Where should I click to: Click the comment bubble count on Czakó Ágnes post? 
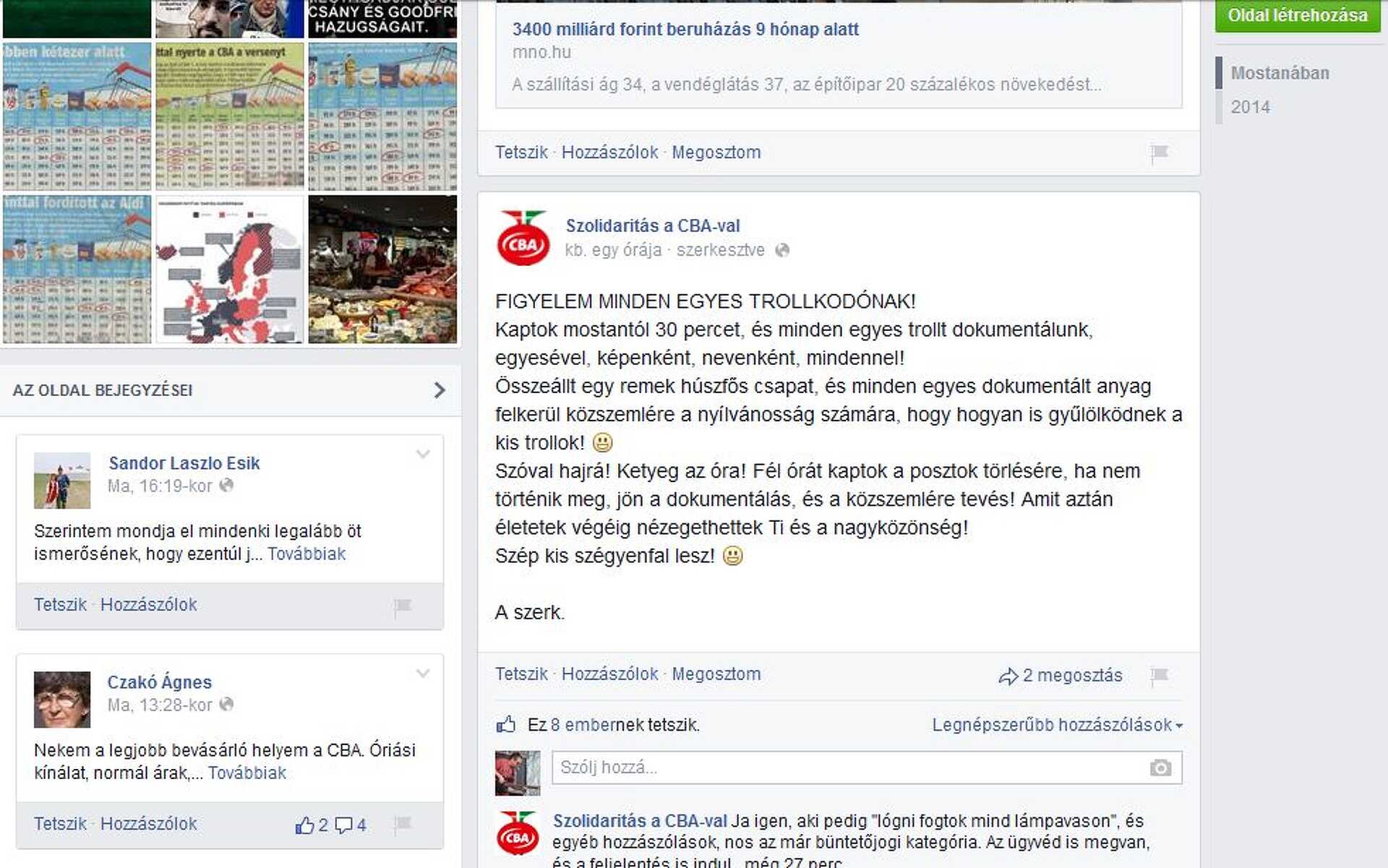[351, 825]
